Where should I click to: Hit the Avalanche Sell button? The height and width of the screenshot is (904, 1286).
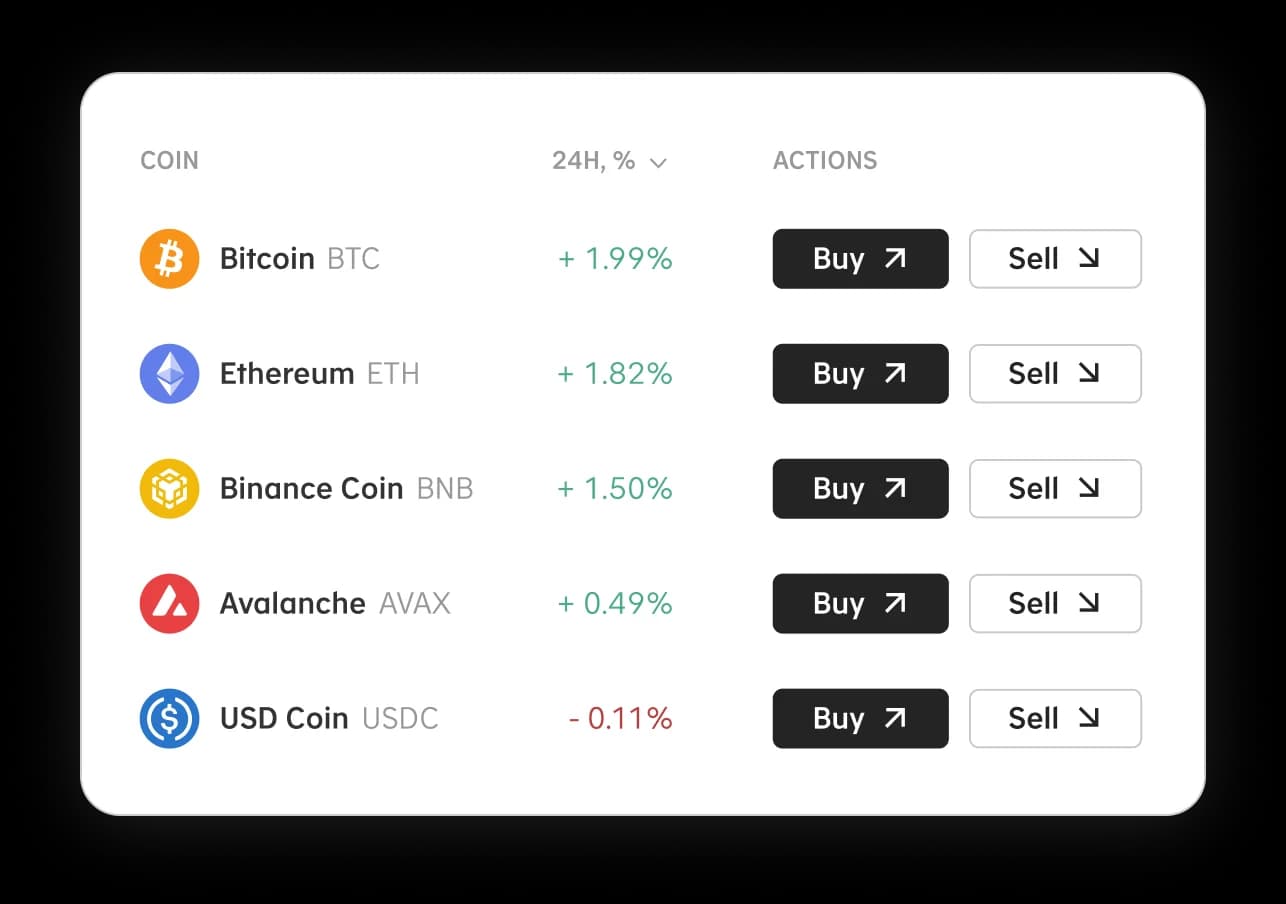pos(1055,604)
